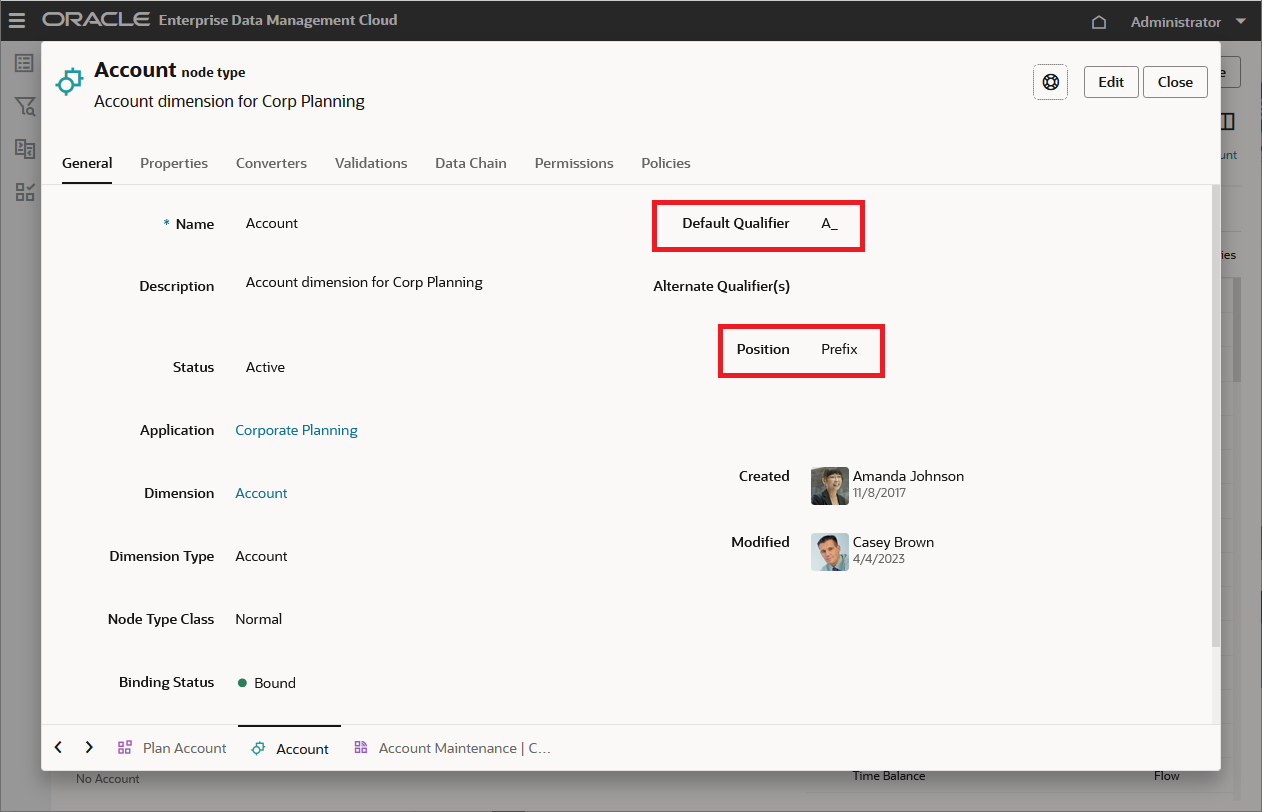
Task: Click the Account Maintenance tab icon
Action: tap(361, 748)
